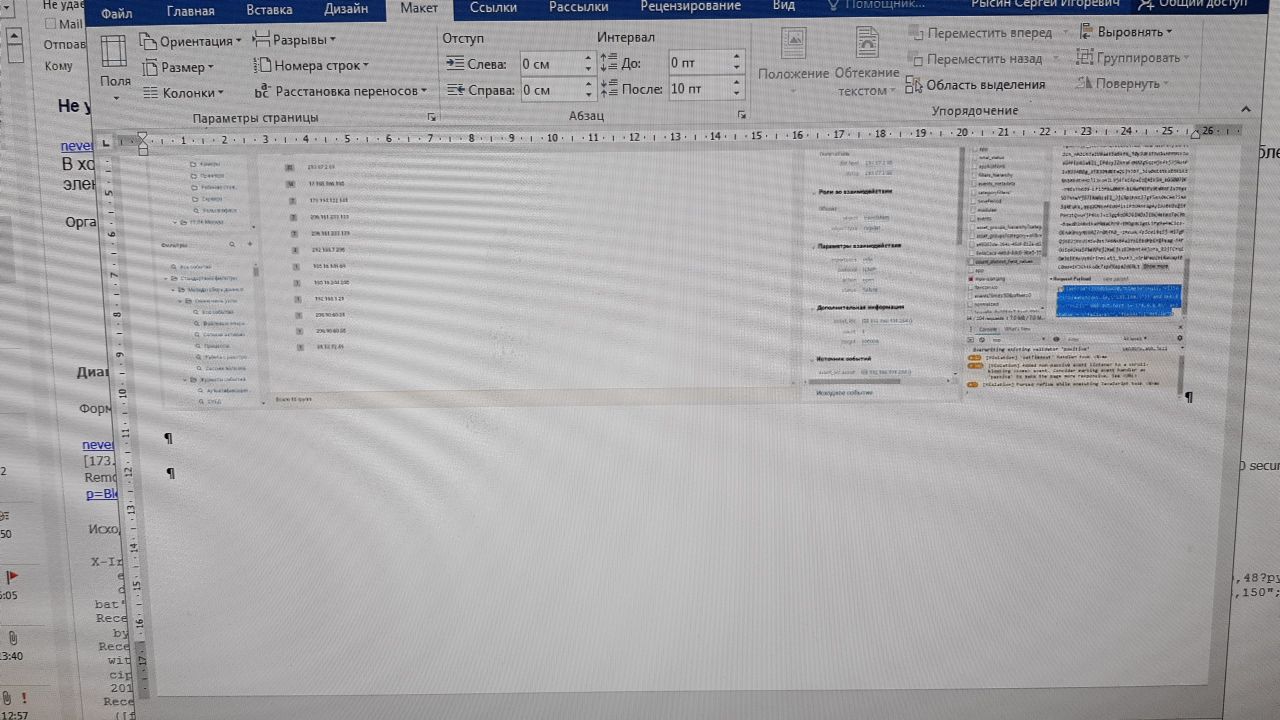Click the Выровнять align icon
This screenshot has width=1280, height=720.
point(1086,32)
